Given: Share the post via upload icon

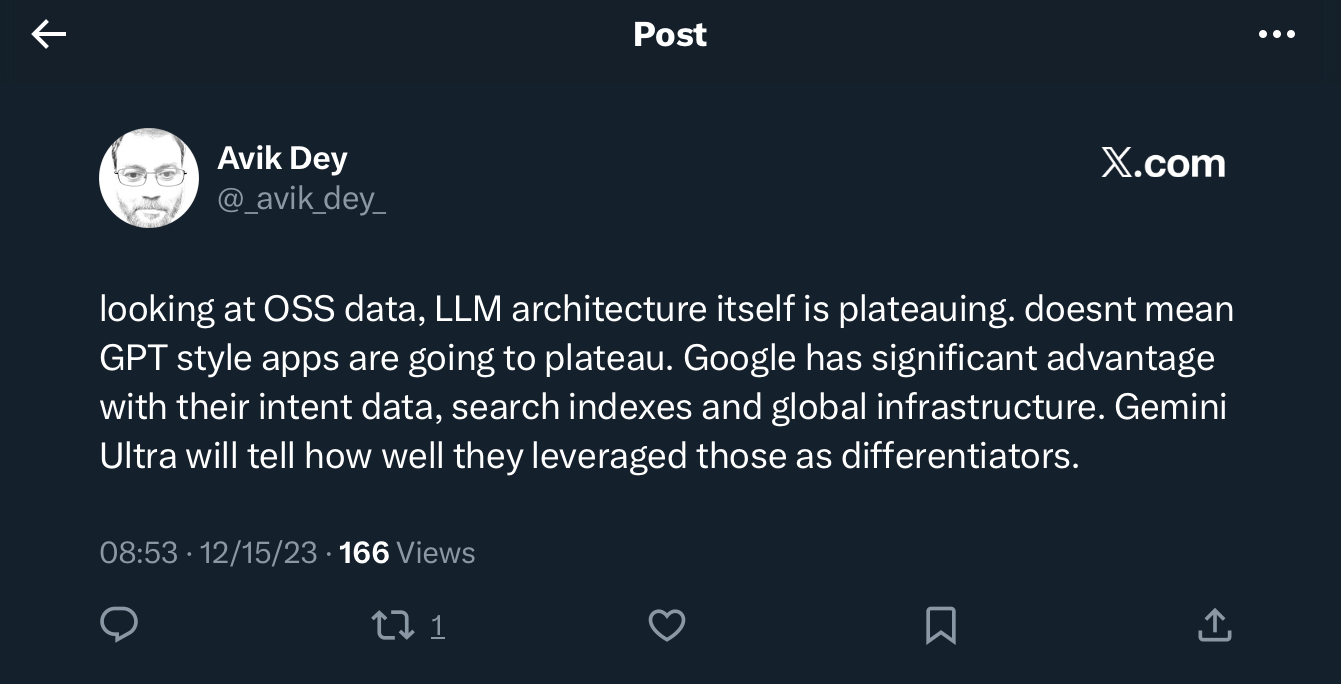Looking at the screenshot, I should point(1214,626).
